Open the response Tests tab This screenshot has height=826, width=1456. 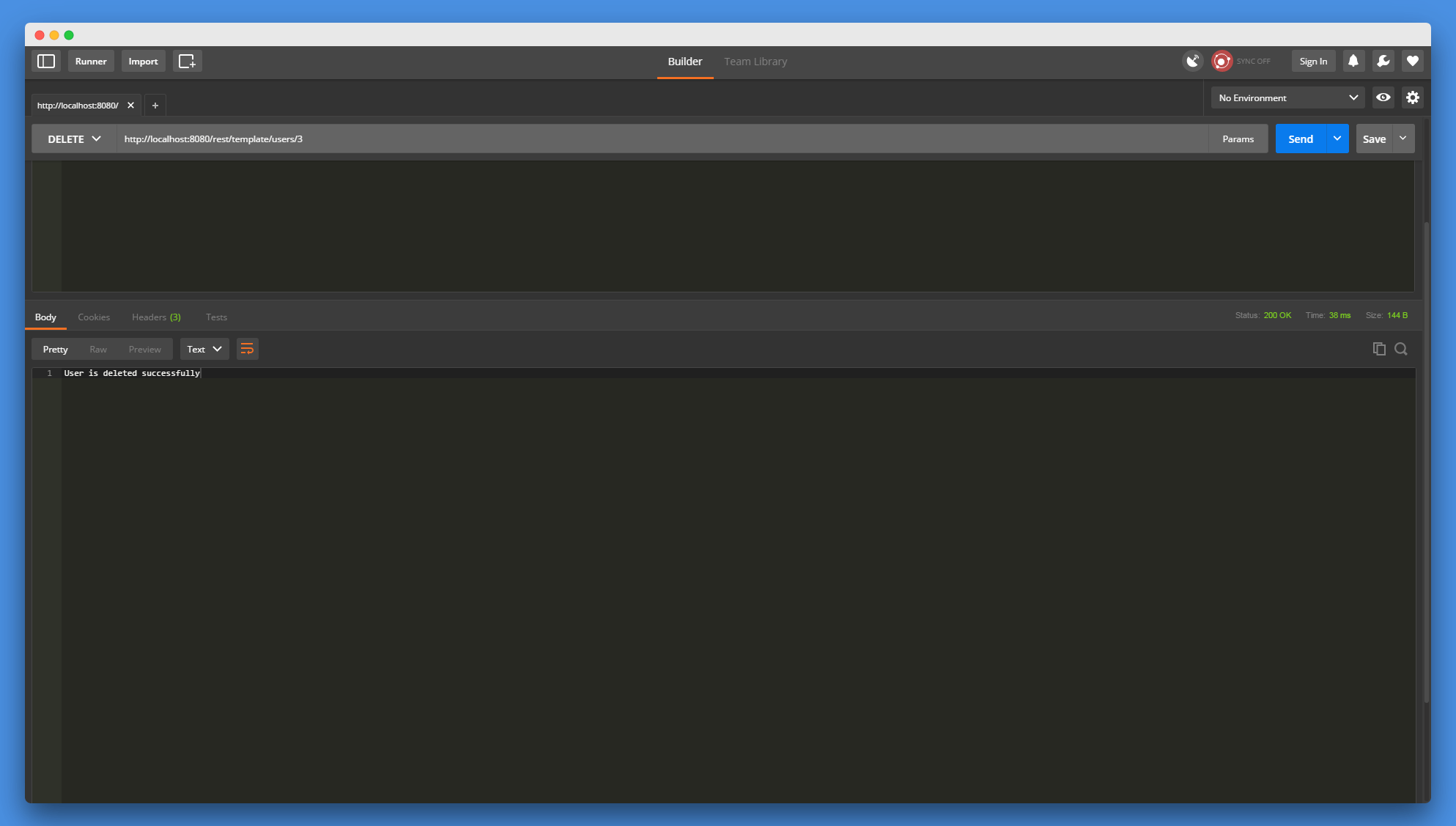[x=216, y=317]
